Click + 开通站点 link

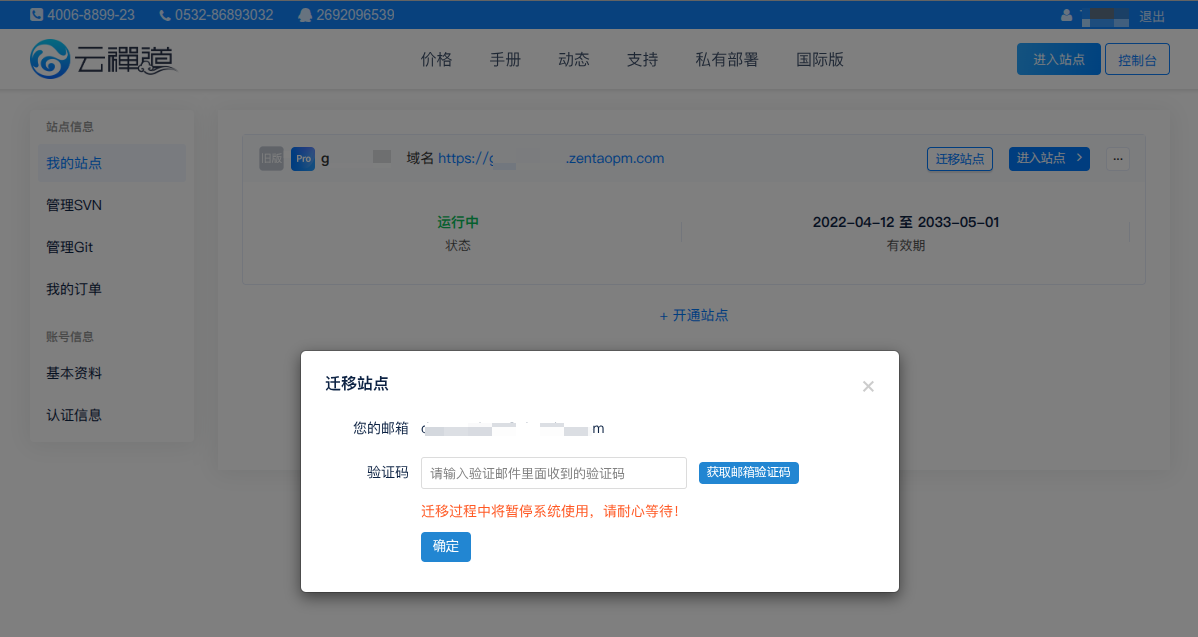point(694,315)
